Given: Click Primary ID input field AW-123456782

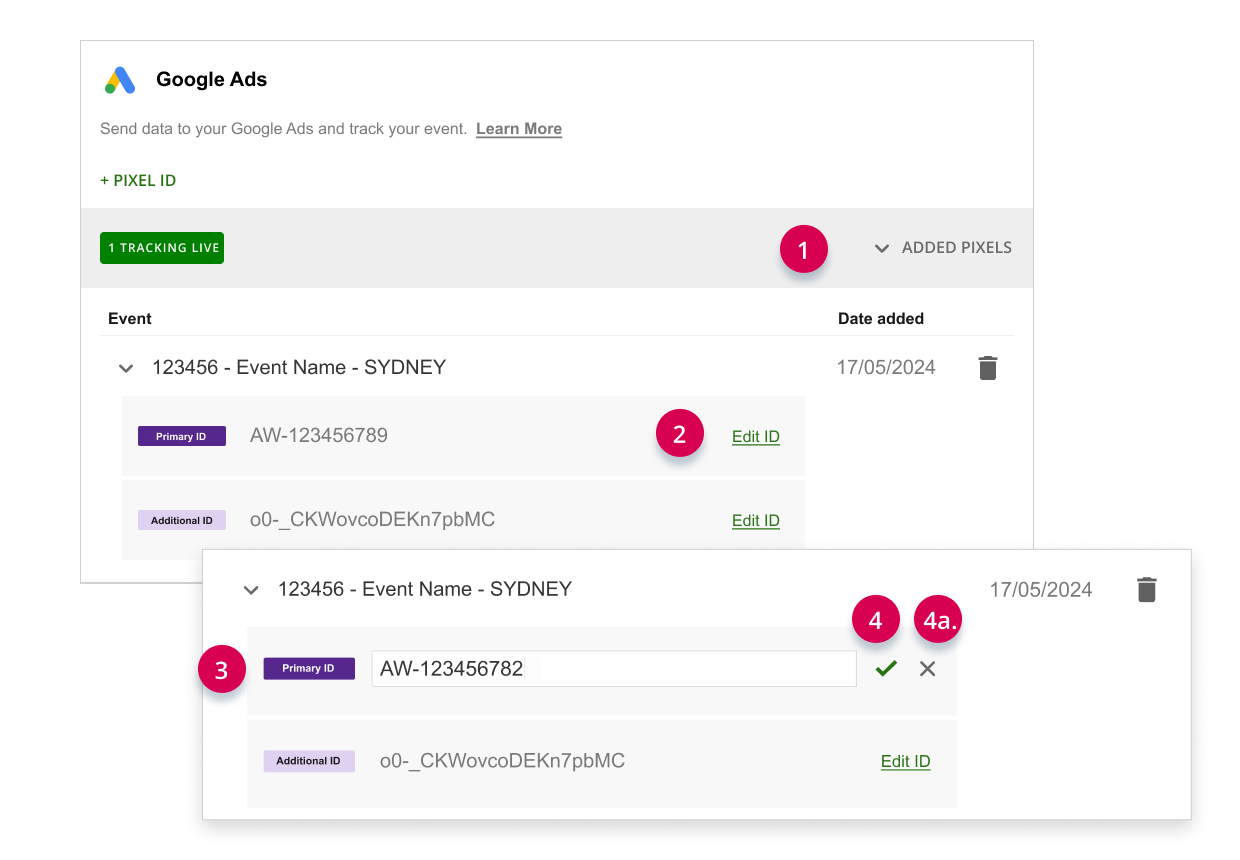Looking at the screenshot, I should 614,669.
